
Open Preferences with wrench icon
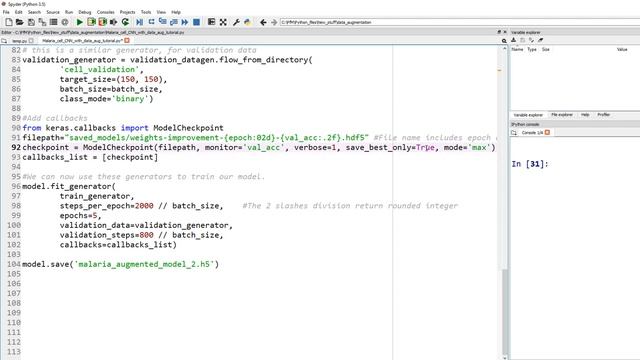(236, 22)
